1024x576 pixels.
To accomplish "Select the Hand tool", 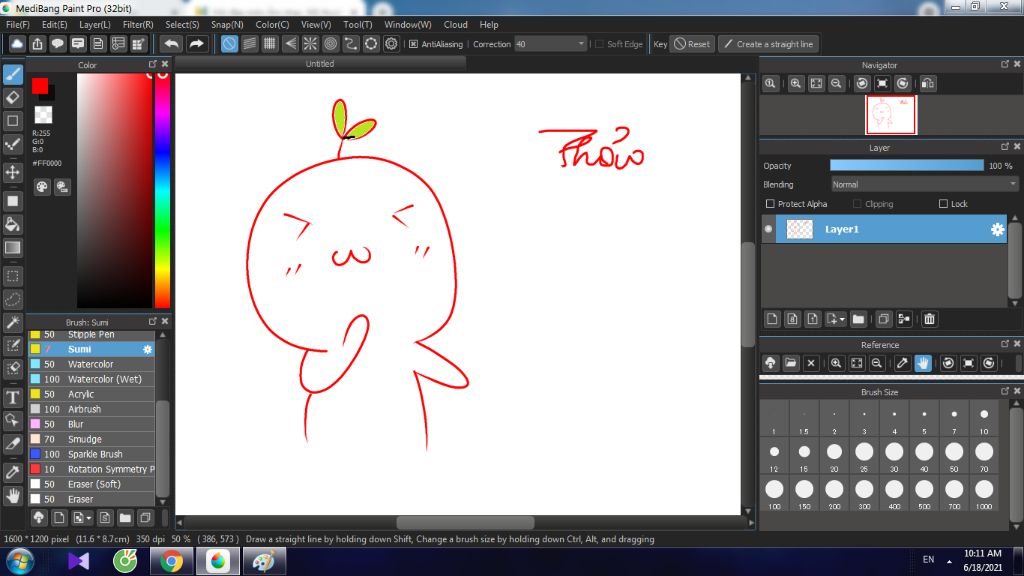I will tap(12, 496).
